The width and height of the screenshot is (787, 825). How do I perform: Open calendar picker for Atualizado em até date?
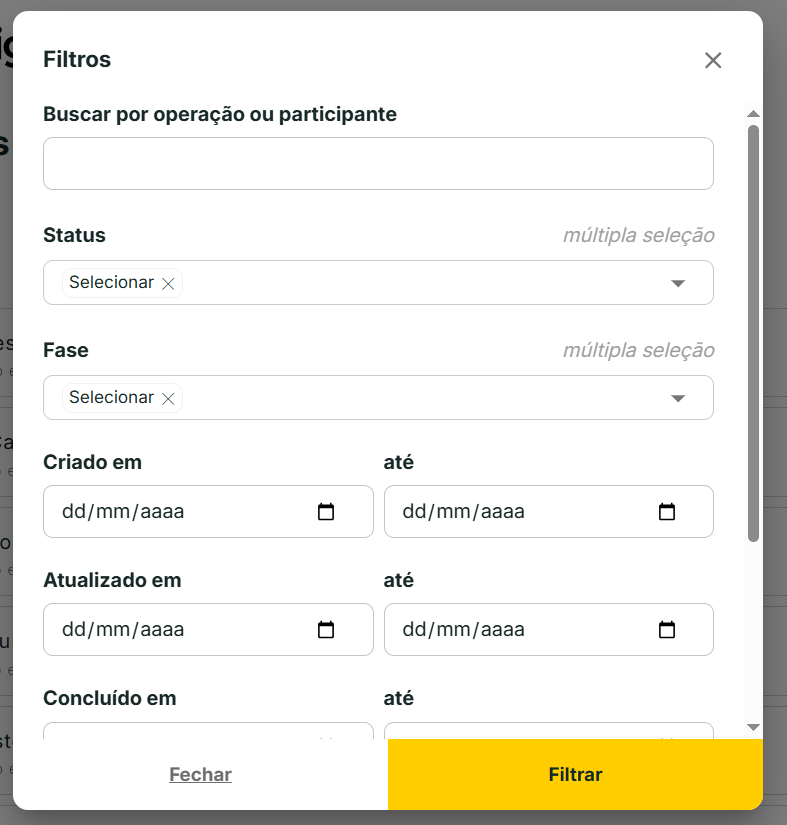[x=667, y=630]
